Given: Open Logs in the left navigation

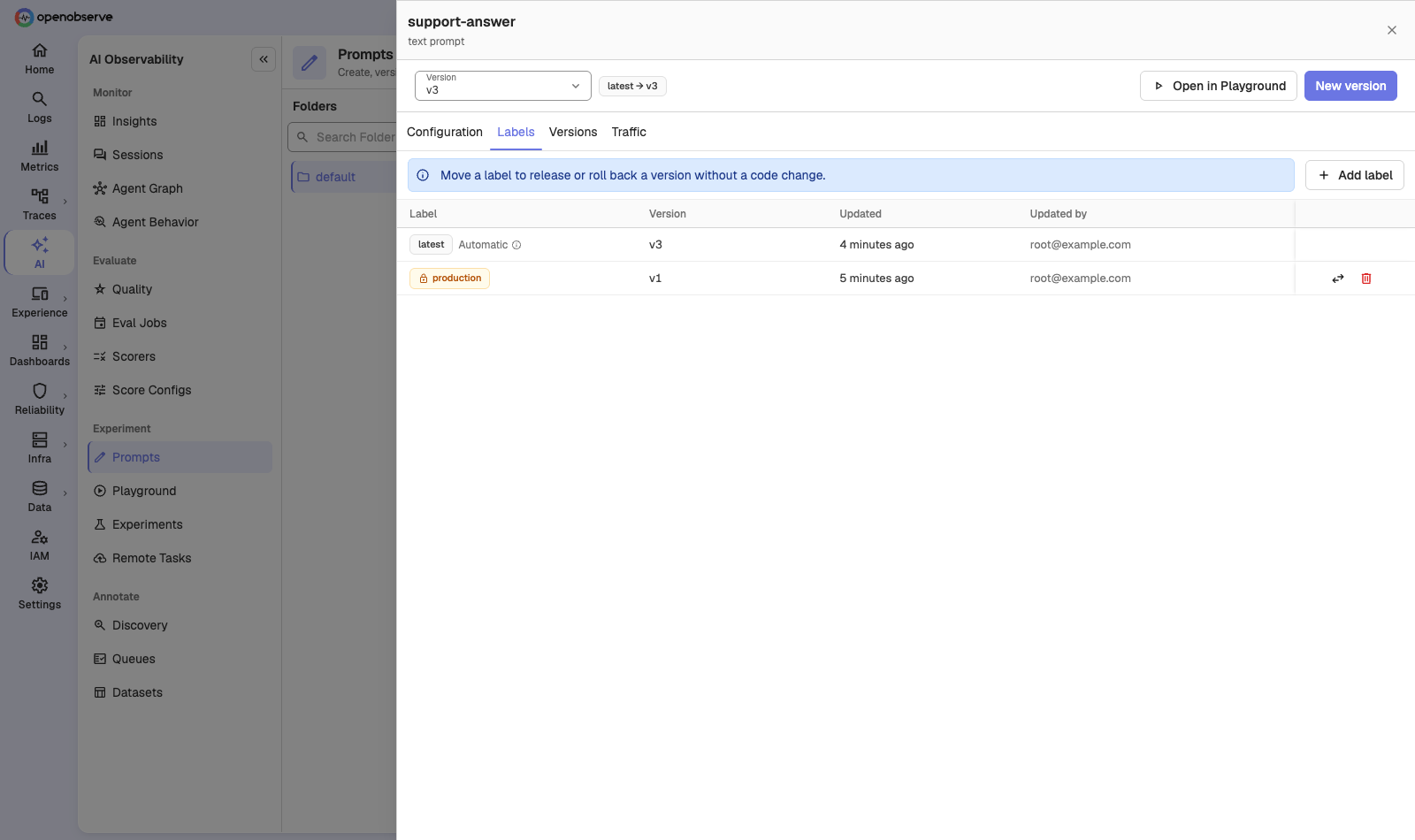Looking at the screenshot, I should 40,108.
